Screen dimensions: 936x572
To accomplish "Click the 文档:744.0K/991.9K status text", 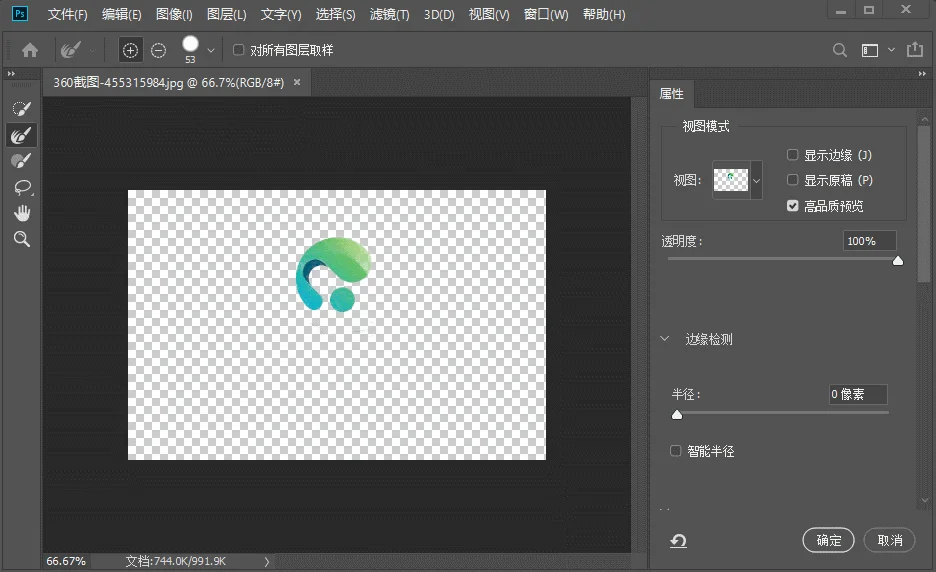I will pyautogui.click(x=176, y=561).
